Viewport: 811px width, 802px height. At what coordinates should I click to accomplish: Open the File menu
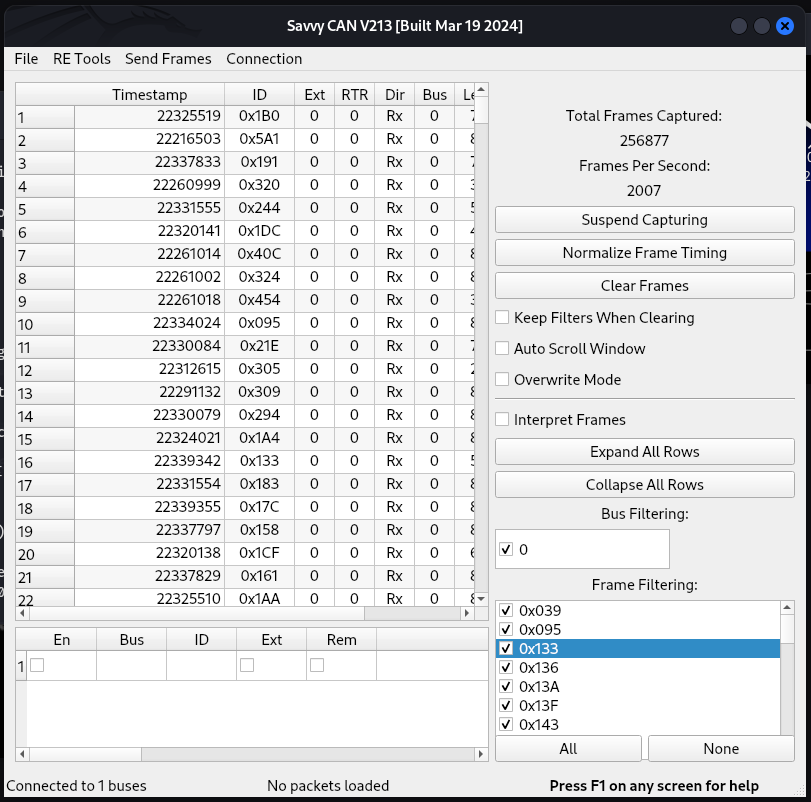26,59
